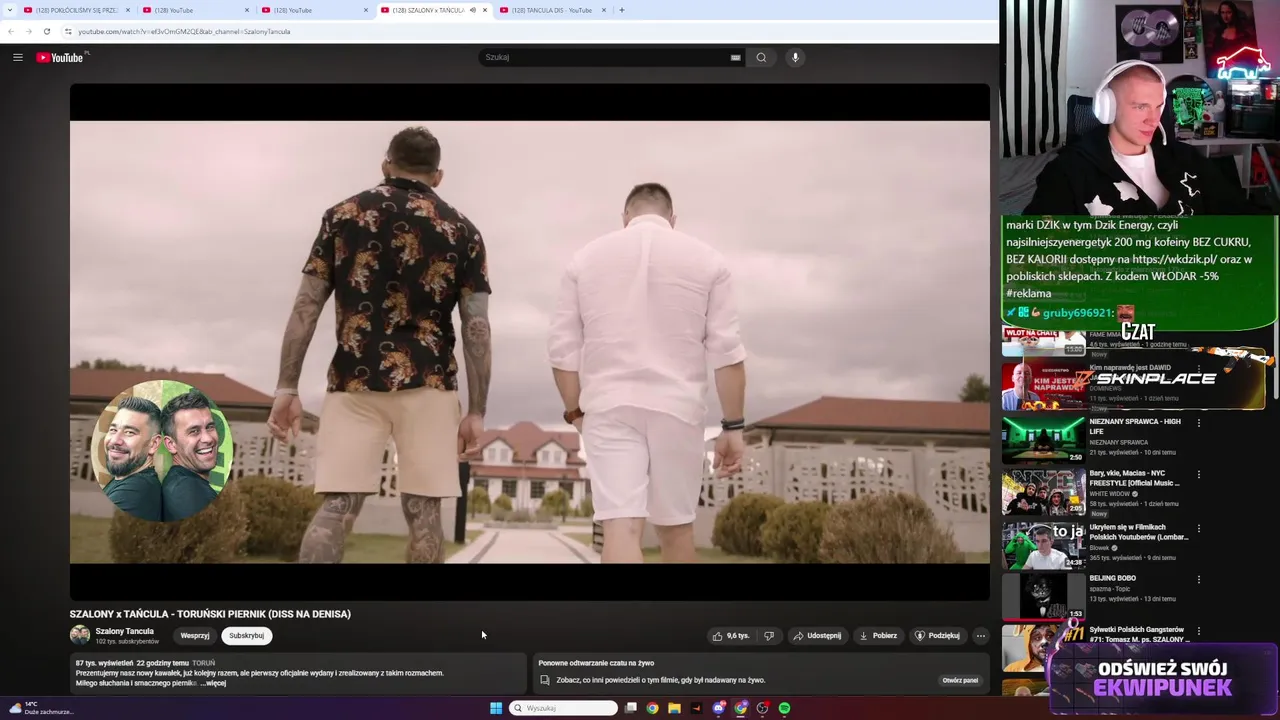Open options menu for NYC FREESTYLE video
Screen dimensions: 1280x720
(1199, 475)
